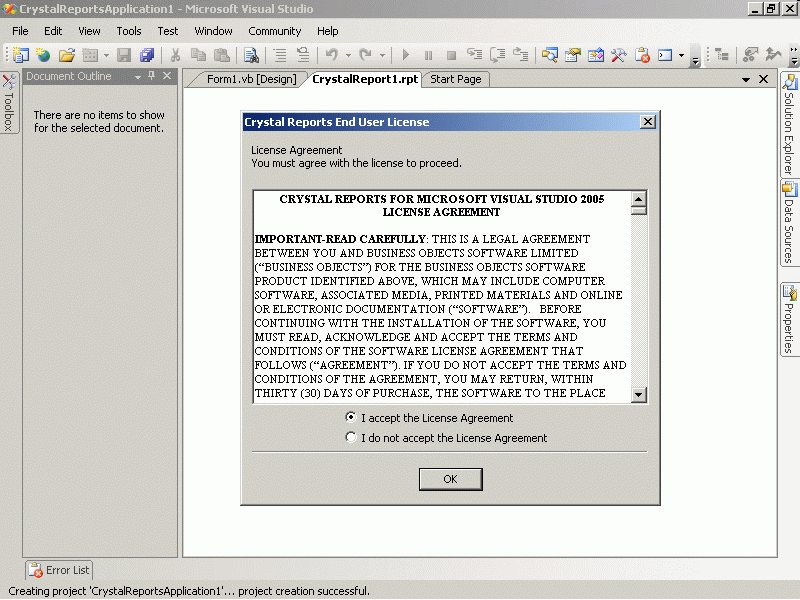Open the Data Sources side tab
Screen dimensions: 800x600
(789, 223)
